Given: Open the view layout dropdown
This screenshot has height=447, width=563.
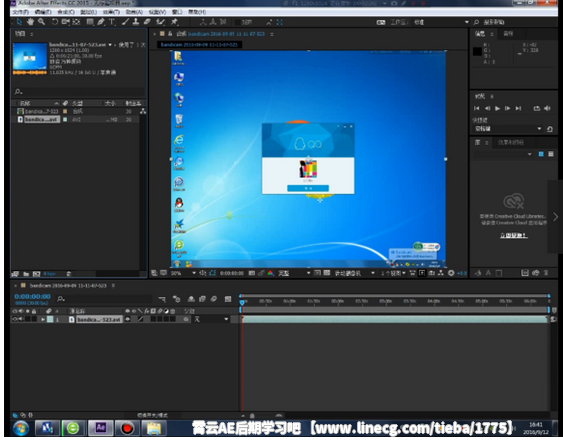Looking at the screenshot, I should pyautogui.click(x=393, y=273).
